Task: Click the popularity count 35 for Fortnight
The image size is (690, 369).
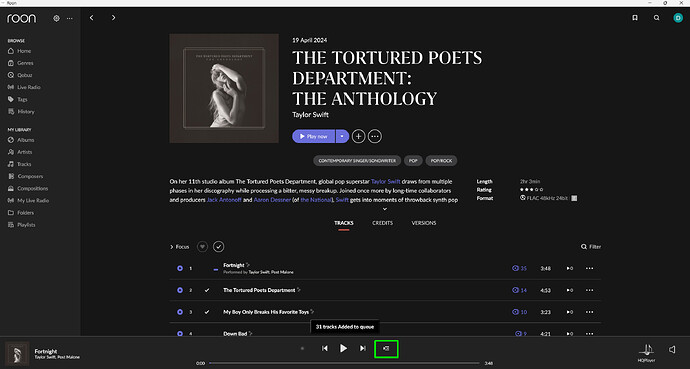Action: click(x=519, y=268)
